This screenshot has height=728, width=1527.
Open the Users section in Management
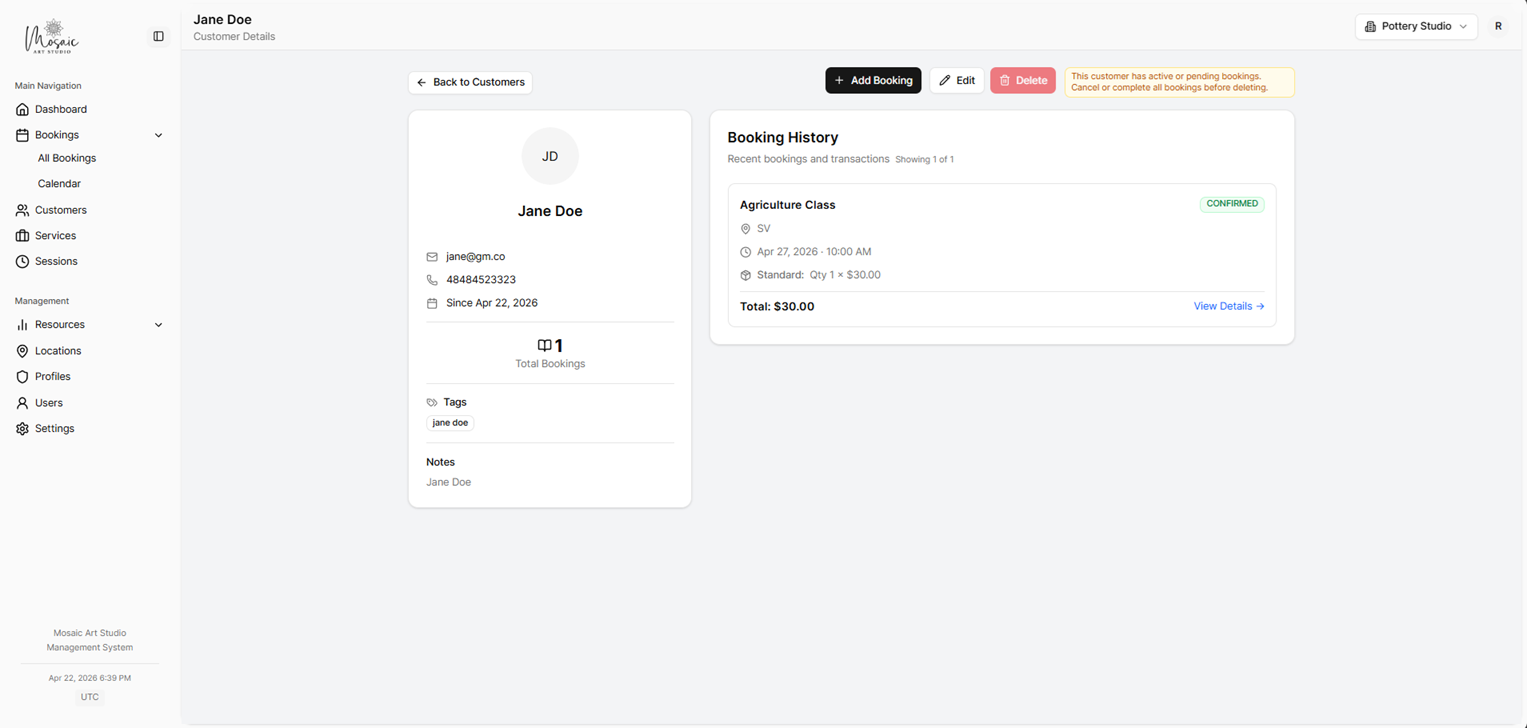pyautogui.click(x=46, y=402)
